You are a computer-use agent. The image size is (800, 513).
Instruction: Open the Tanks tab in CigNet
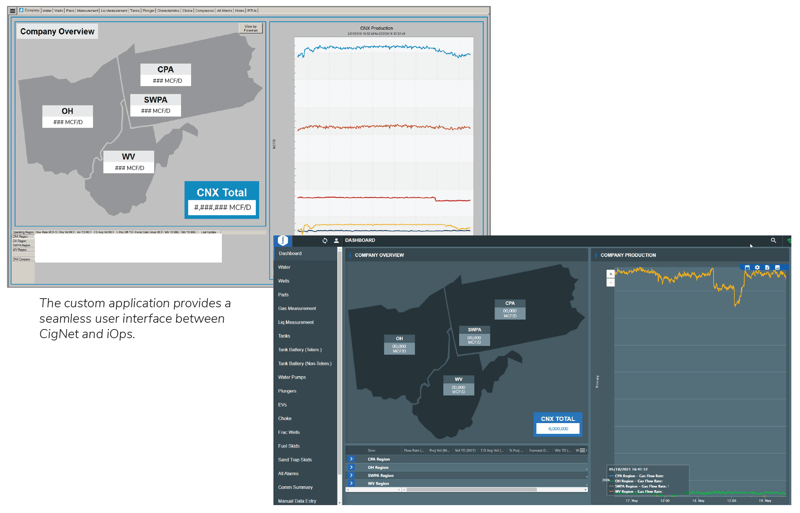[x=135, y=10]
